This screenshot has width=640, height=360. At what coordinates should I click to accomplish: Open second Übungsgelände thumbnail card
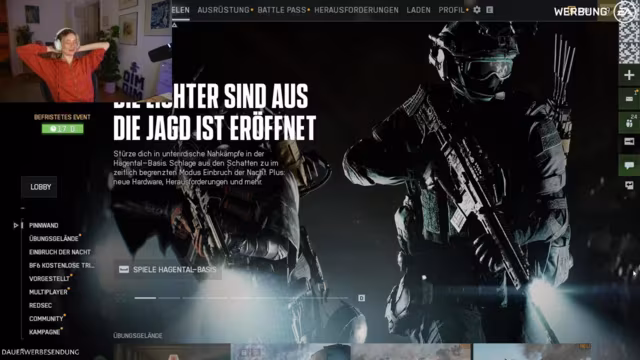(x=291, y=352)
